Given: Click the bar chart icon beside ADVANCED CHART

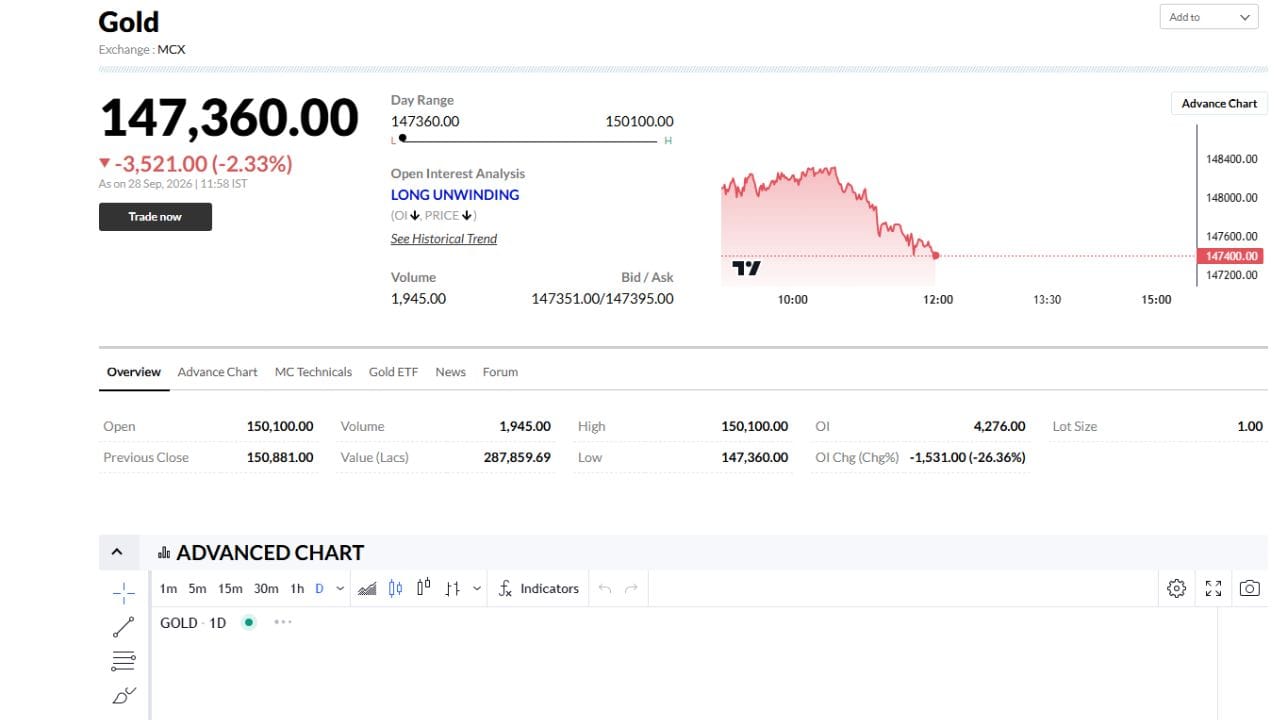Looking at the screenshot, I should (x=164, y=553).
